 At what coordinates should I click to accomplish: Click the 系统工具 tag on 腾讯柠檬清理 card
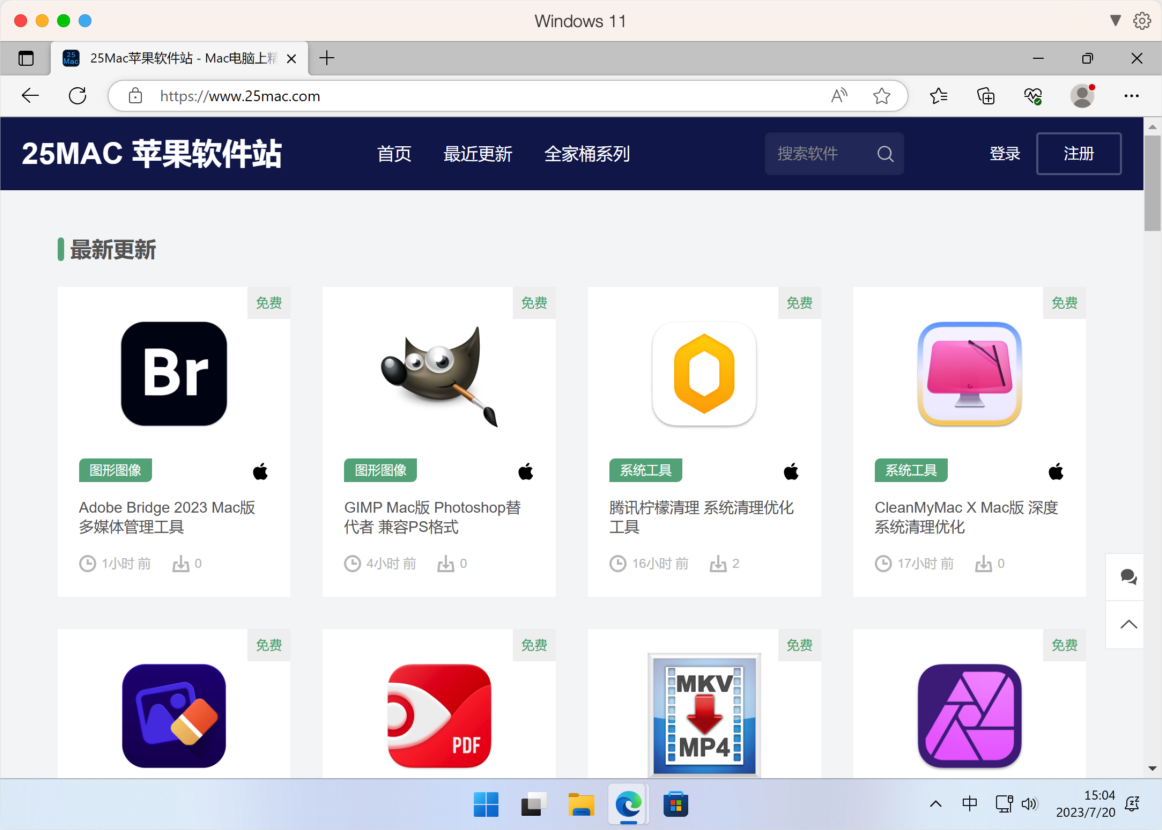(645, 470)
